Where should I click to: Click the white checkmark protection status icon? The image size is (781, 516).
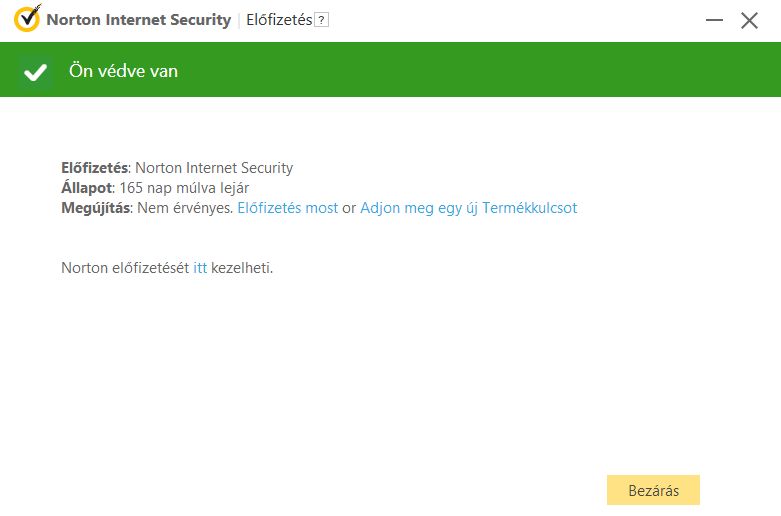[x=36, y=71]
